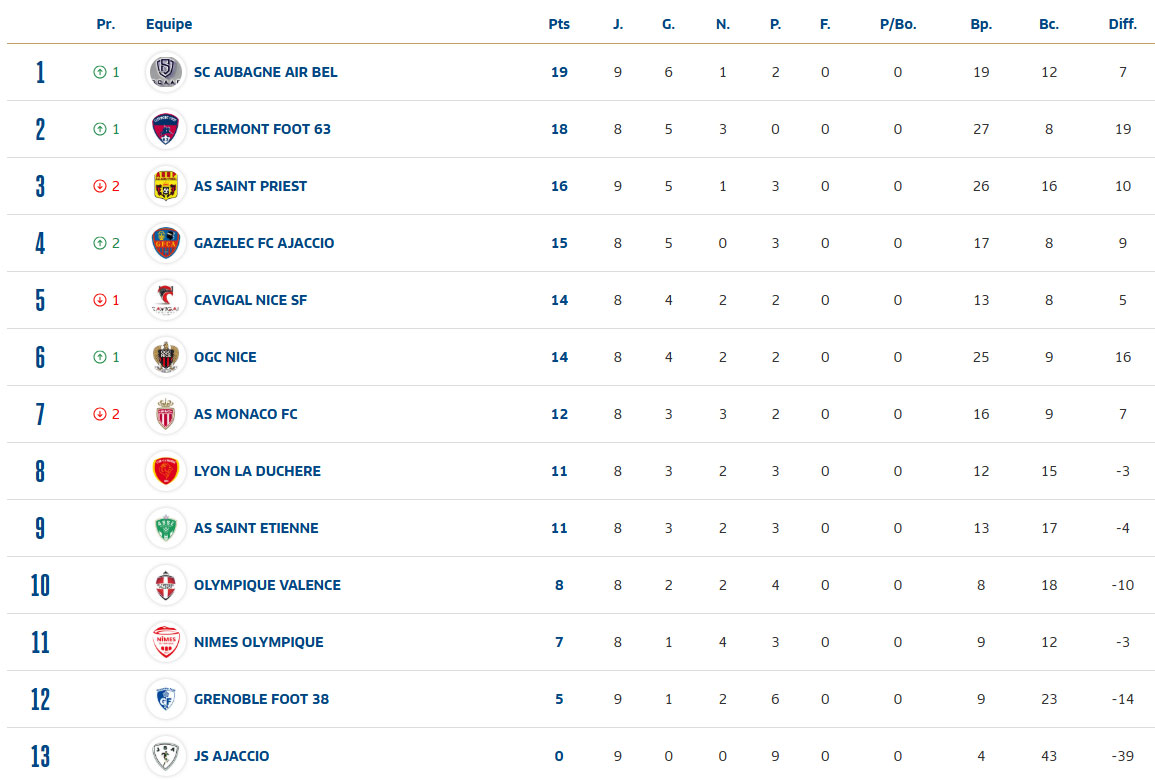1155x780 pixels.
Task: Click the SC Aubagne Air Bel club logo
Action: coord(165,72)
